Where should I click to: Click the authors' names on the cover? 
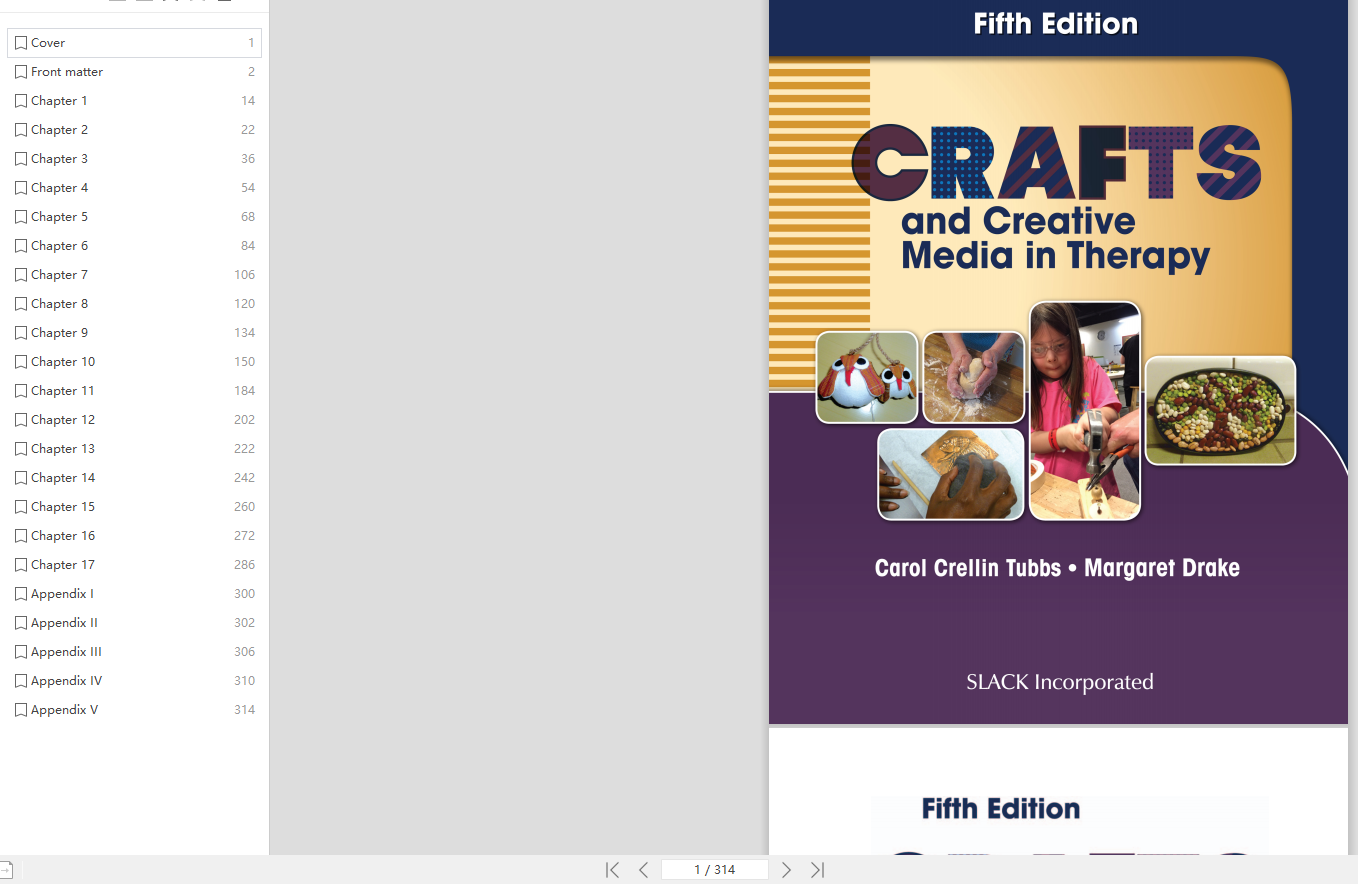coord(1057,568)
